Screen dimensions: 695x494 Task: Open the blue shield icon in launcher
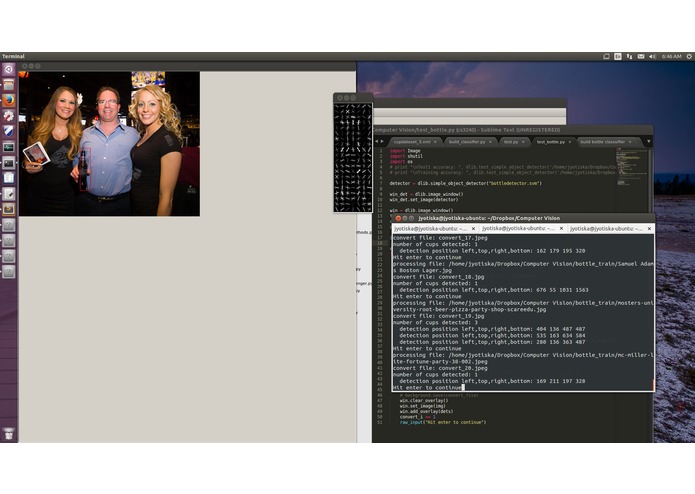pos(8,132)
